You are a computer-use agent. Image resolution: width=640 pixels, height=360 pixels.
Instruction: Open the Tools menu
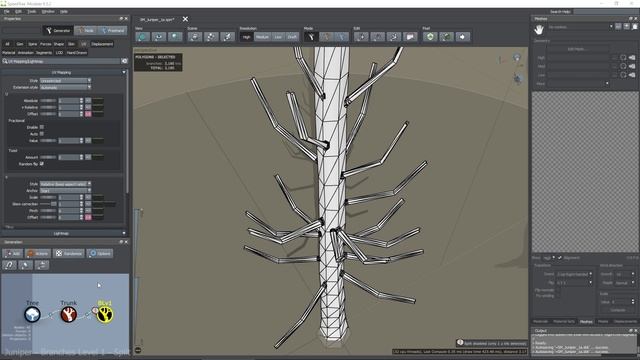point(31,11)
